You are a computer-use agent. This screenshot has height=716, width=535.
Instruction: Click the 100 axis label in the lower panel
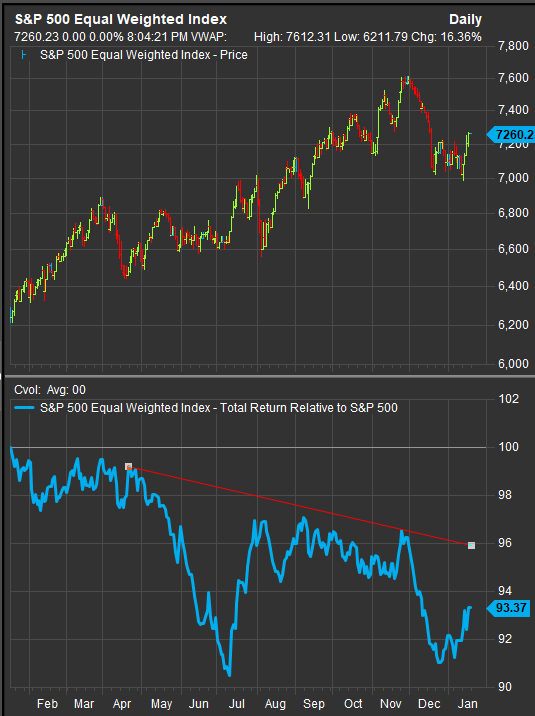click(x=509, y=447)
